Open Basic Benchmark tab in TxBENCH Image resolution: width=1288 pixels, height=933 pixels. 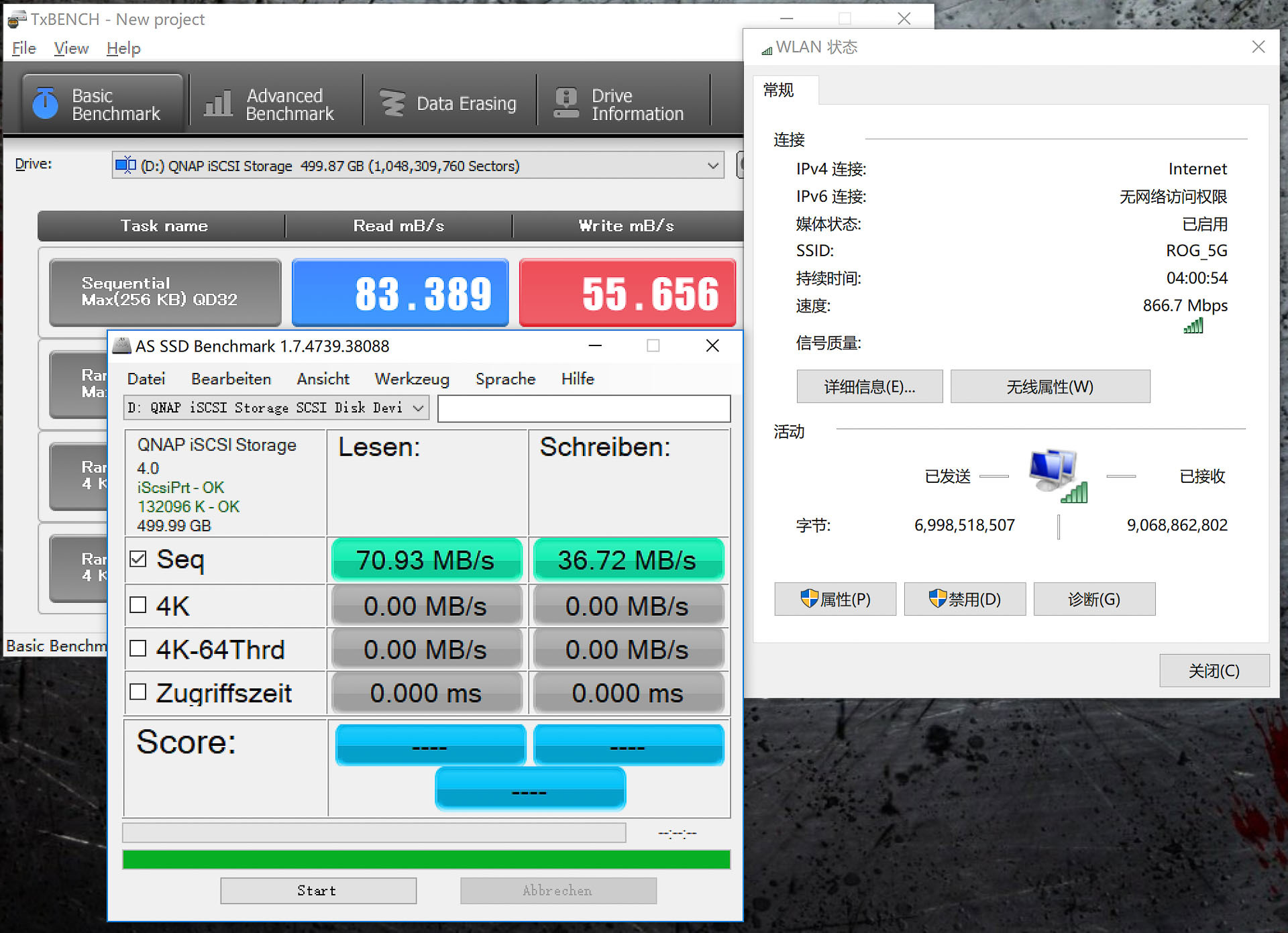click(103, 104)
